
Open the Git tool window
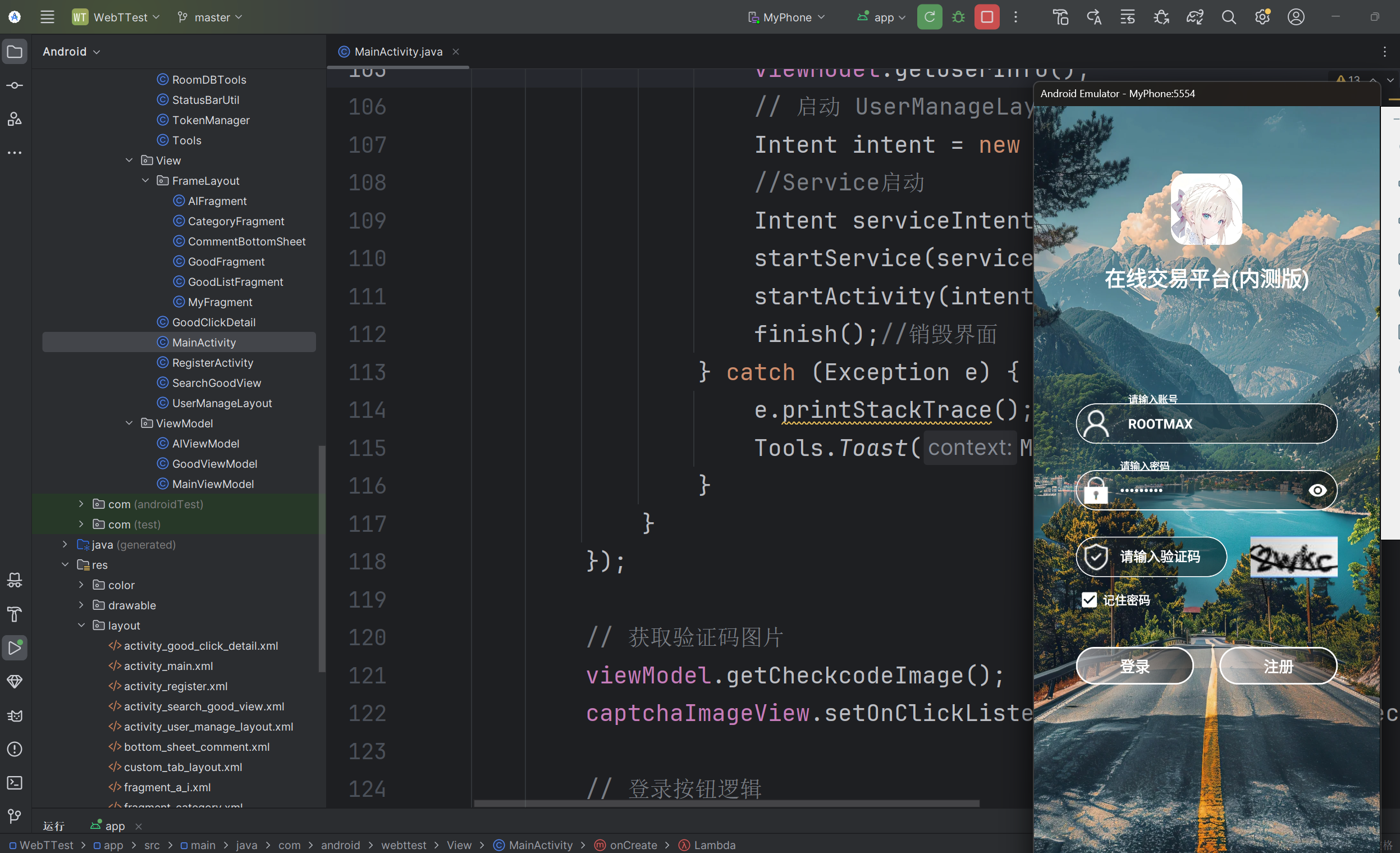(15, 816)
